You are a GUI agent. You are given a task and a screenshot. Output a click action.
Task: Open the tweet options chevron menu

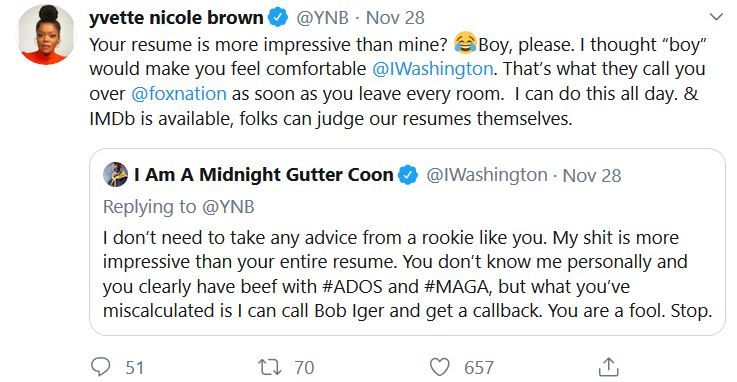tap(716, 17)
